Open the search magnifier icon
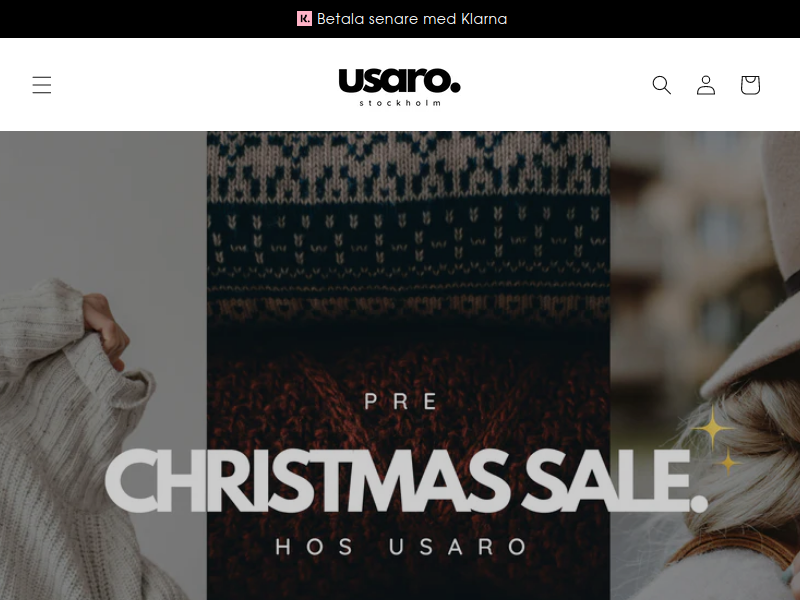This screenshot has height=600, width=800. pos(662,85)
